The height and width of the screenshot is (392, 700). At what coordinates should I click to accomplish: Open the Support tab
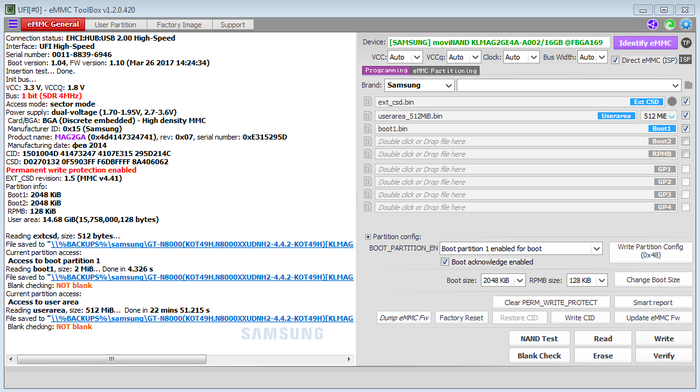pyautogui.click(x=233, y=25)
